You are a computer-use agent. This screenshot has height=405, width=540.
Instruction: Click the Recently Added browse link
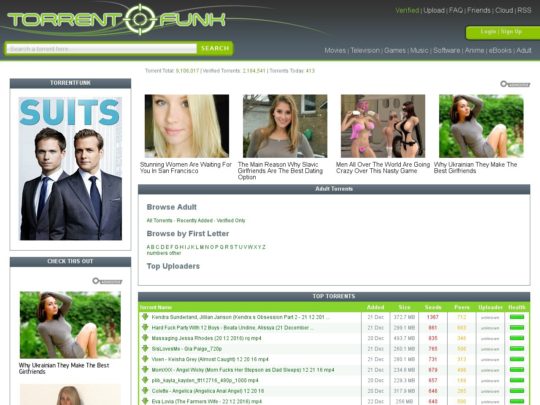194,220
